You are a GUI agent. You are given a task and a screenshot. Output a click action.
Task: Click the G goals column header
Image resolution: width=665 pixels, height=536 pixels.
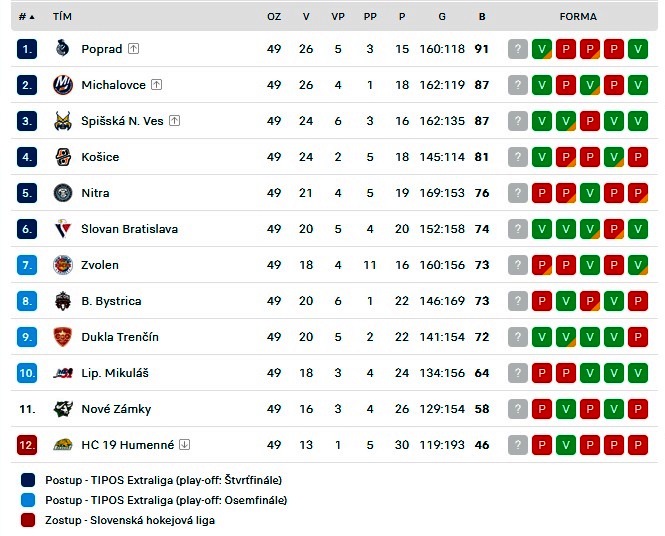pyautogui.click(x=442, y=17)
